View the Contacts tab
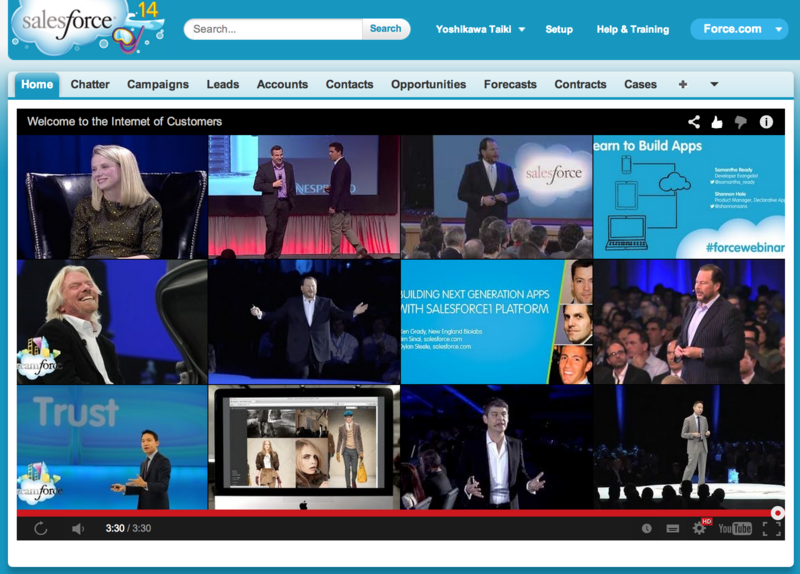 pyautogui.click(x=349, y=85)
